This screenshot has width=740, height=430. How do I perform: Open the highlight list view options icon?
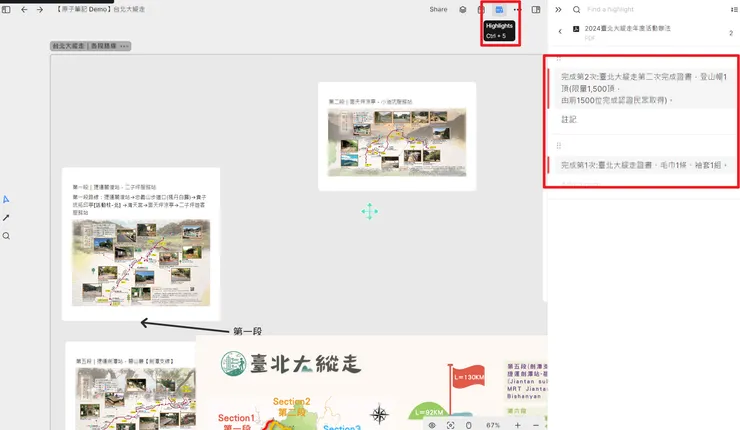tap(734, 9)
